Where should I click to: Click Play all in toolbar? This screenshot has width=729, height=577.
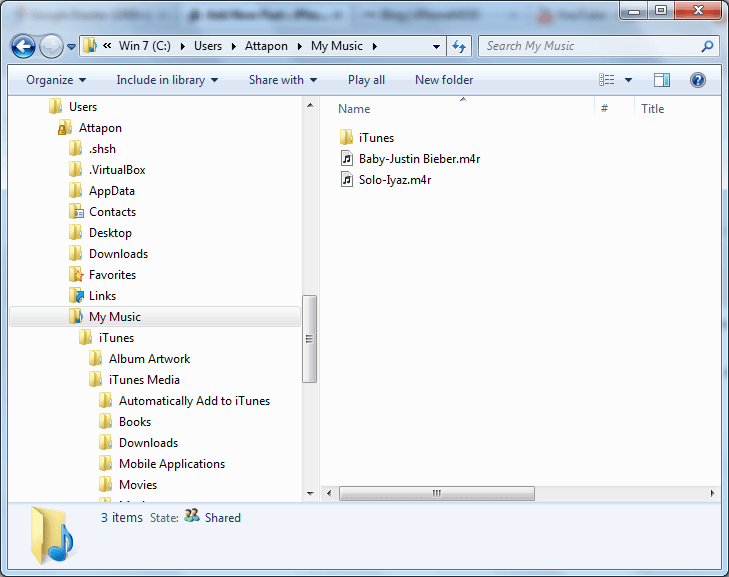click(366, 80)
